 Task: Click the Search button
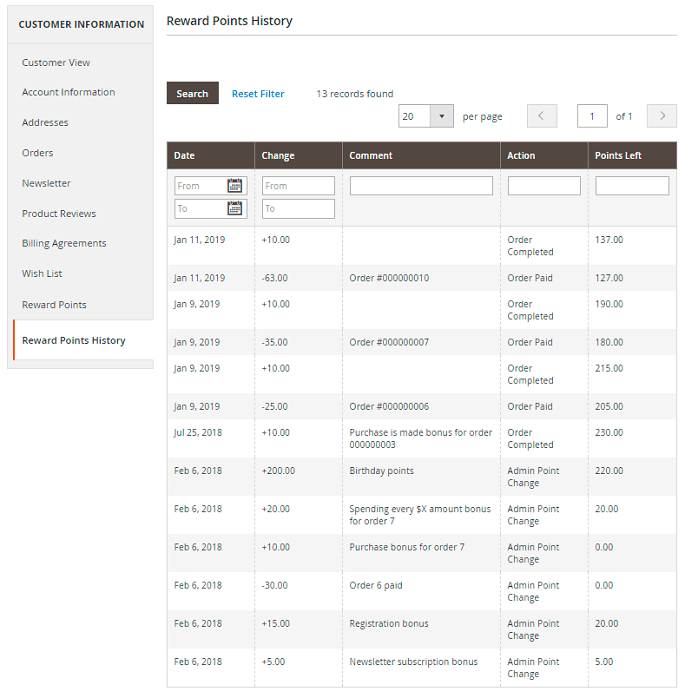(192, 94)
